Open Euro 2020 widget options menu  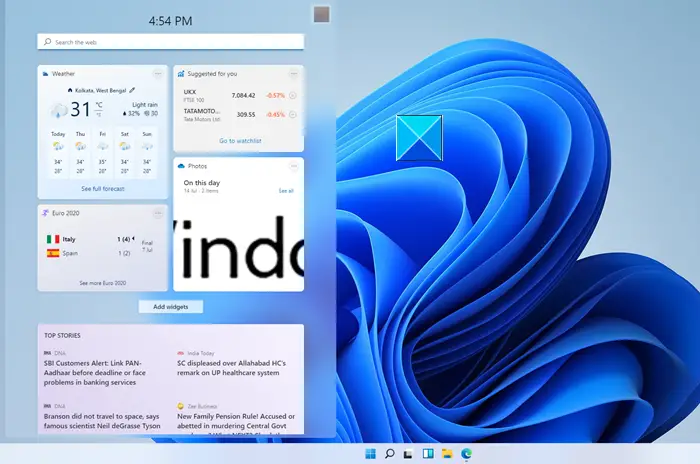[158, 213]
